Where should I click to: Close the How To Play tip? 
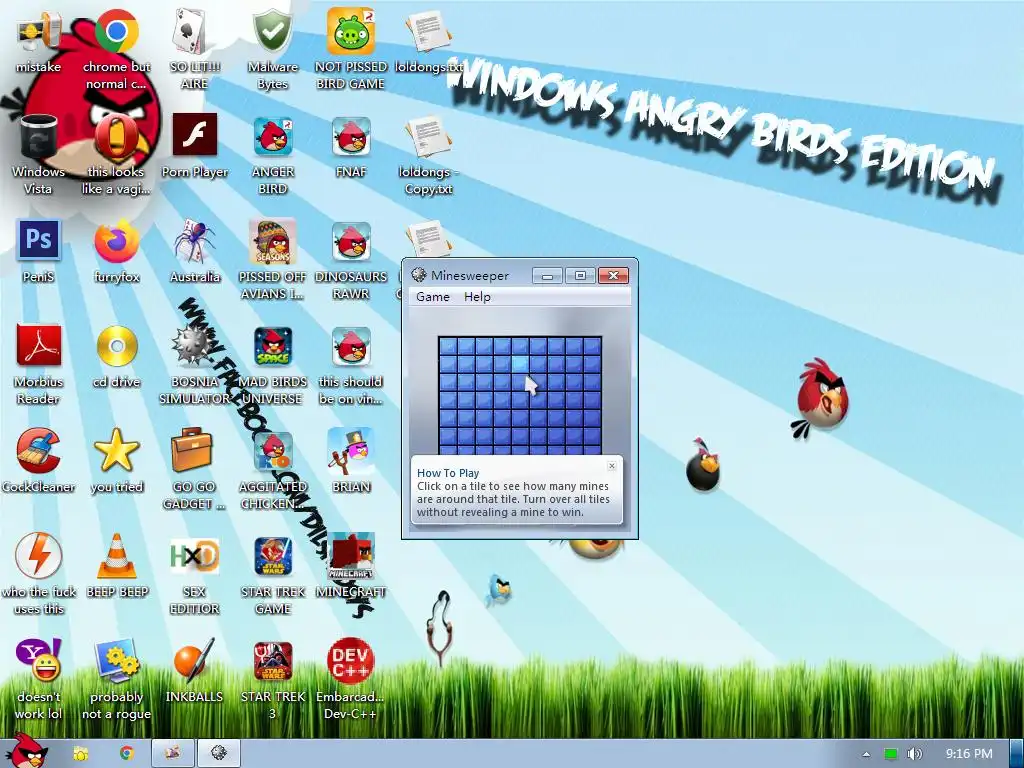pos(611,466)
